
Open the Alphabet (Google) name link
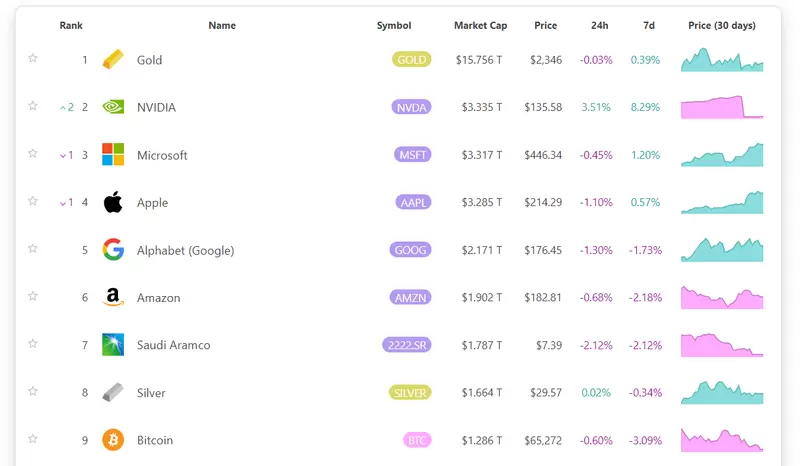[x=185, y=250]
